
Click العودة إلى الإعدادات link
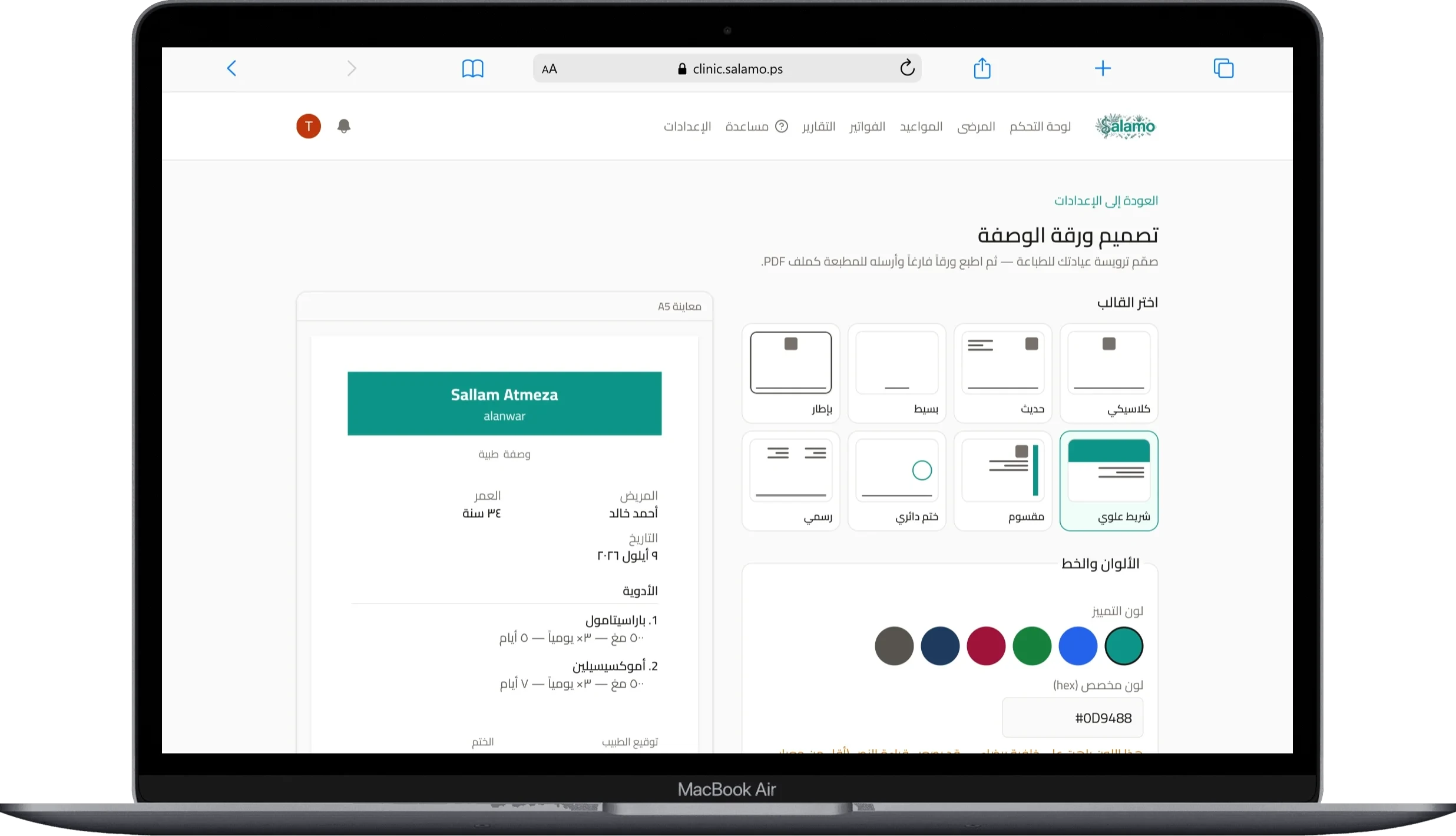coord(1106,201)
